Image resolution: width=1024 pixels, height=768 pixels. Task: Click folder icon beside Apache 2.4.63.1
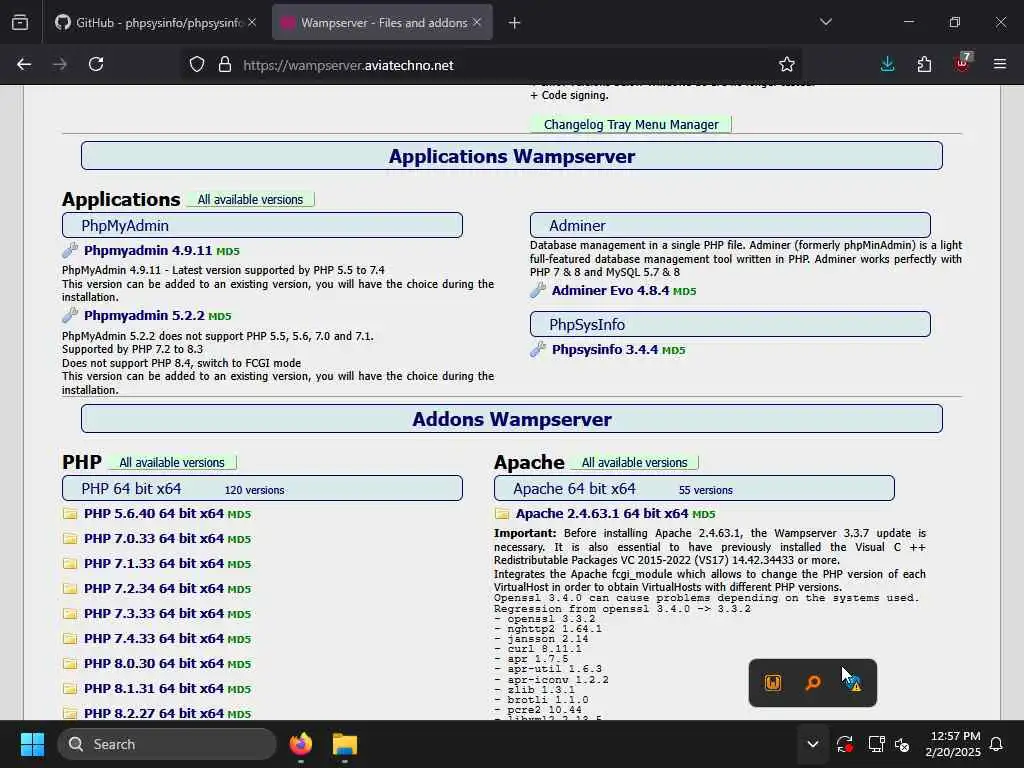click(502, 513)
